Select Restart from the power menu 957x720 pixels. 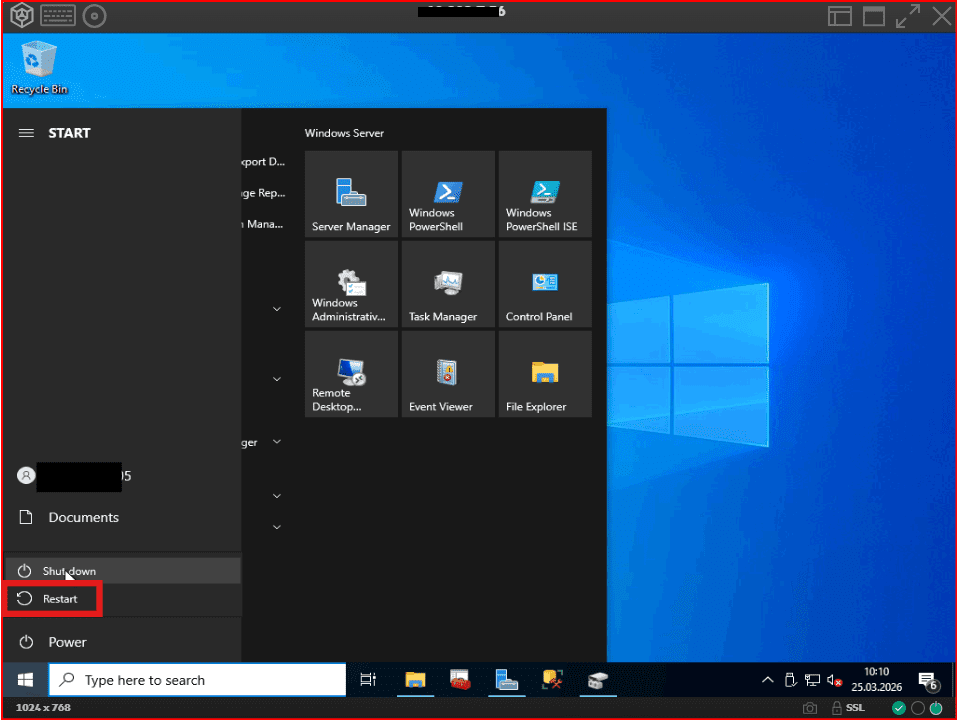pos(59,599)
